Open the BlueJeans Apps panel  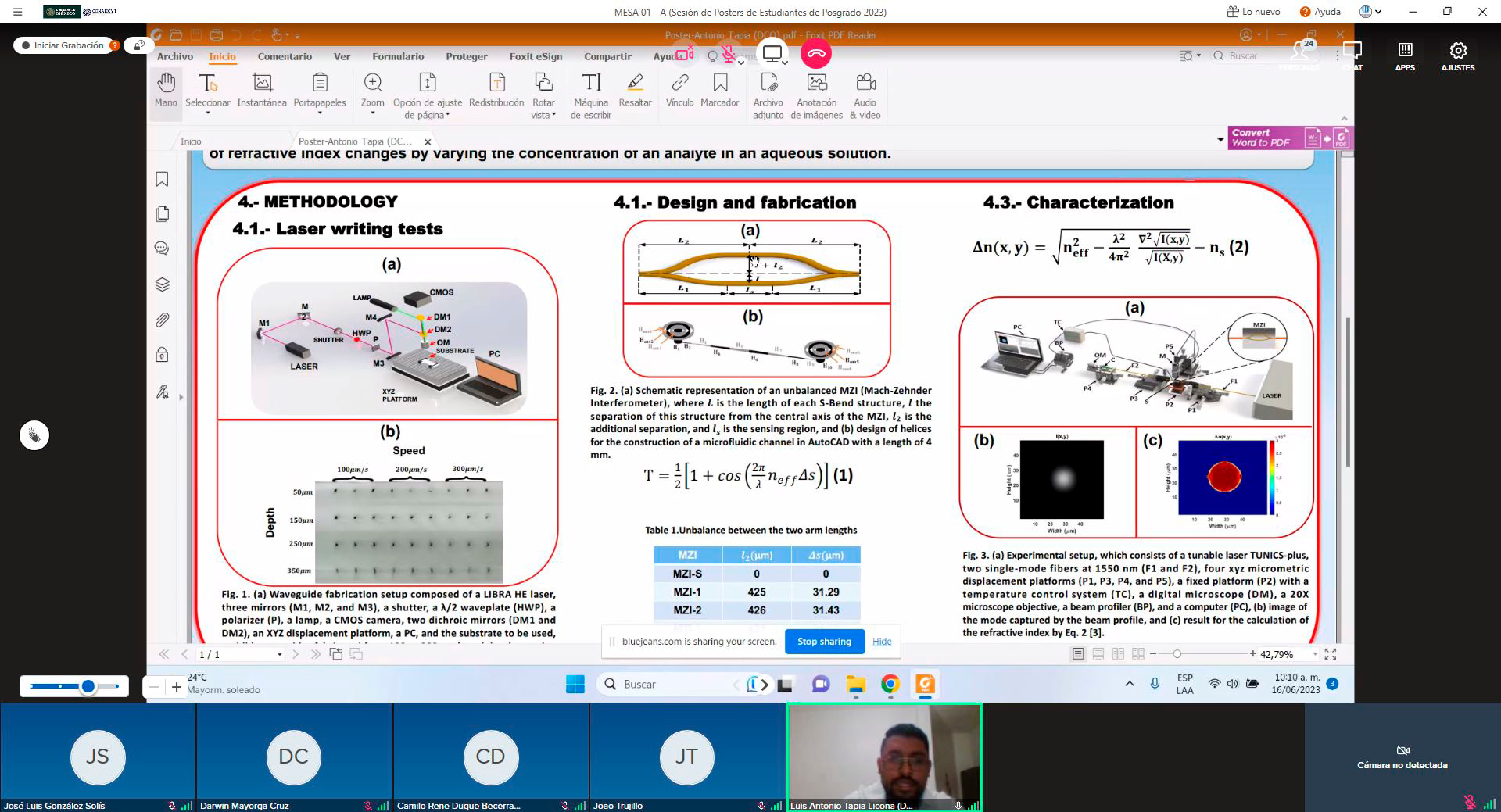point(1405,56)
